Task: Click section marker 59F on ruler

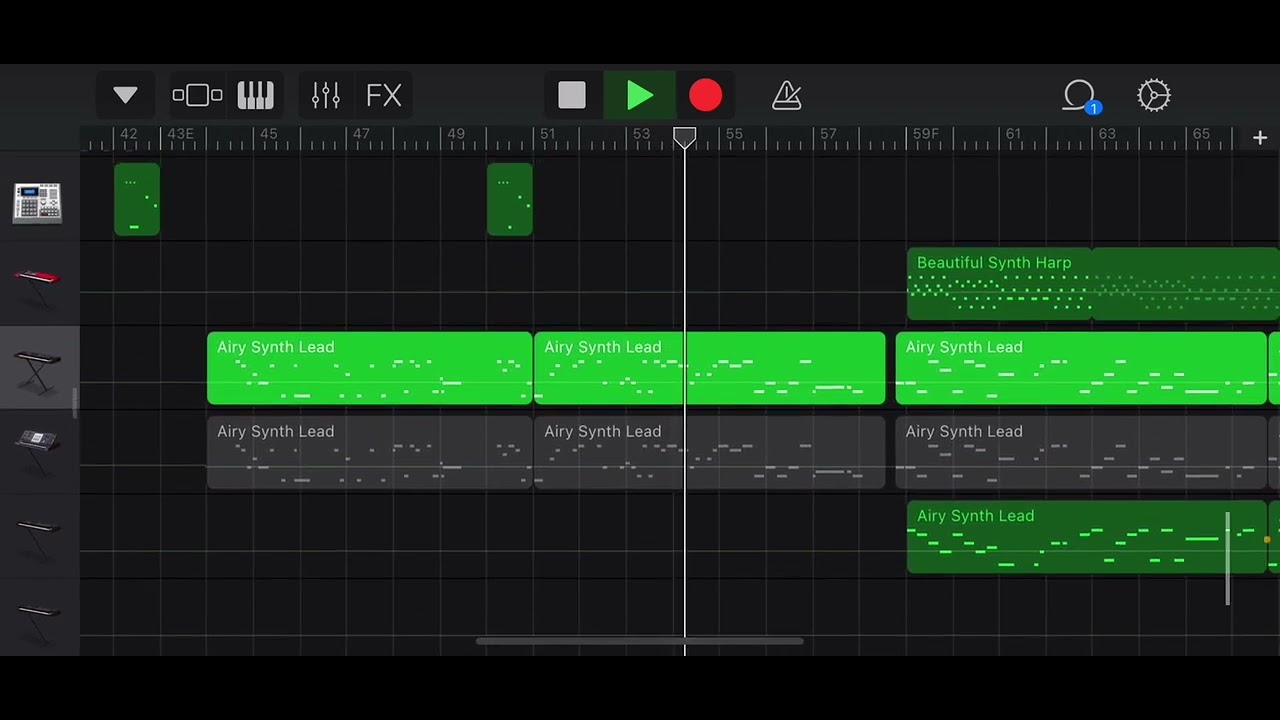Action: pos(926,134)
